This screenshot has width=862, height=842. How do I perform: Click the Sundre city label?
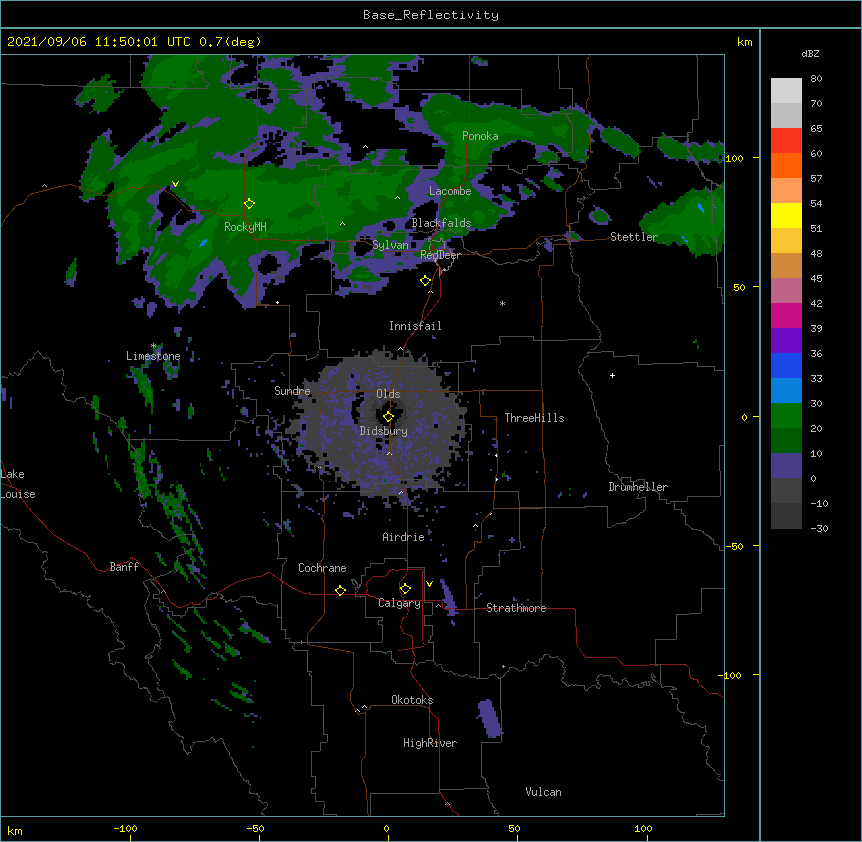point(292,391)
